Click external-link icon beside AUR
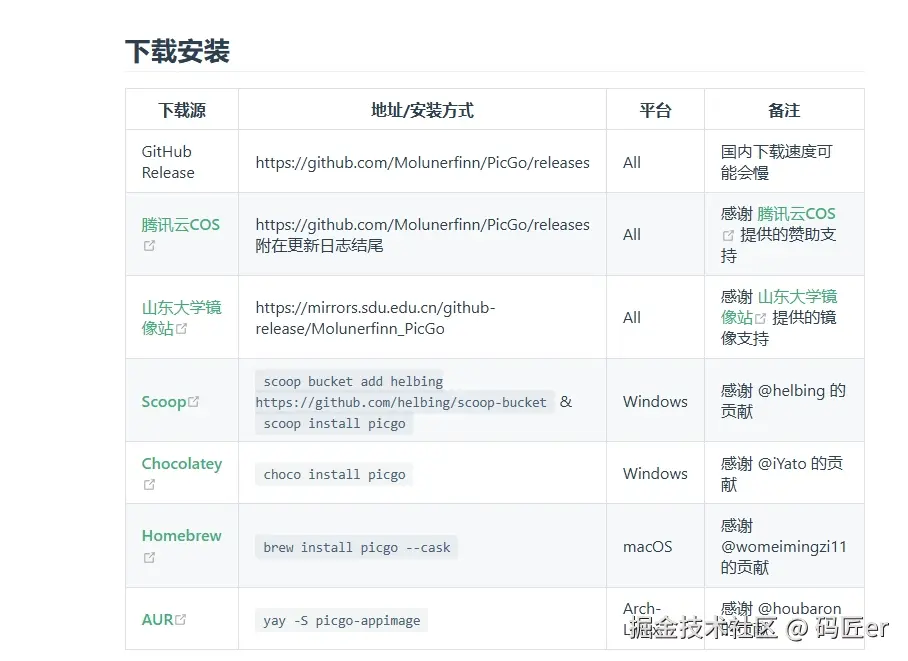Viewport: 908px width, 661px height. pos(181,619)
